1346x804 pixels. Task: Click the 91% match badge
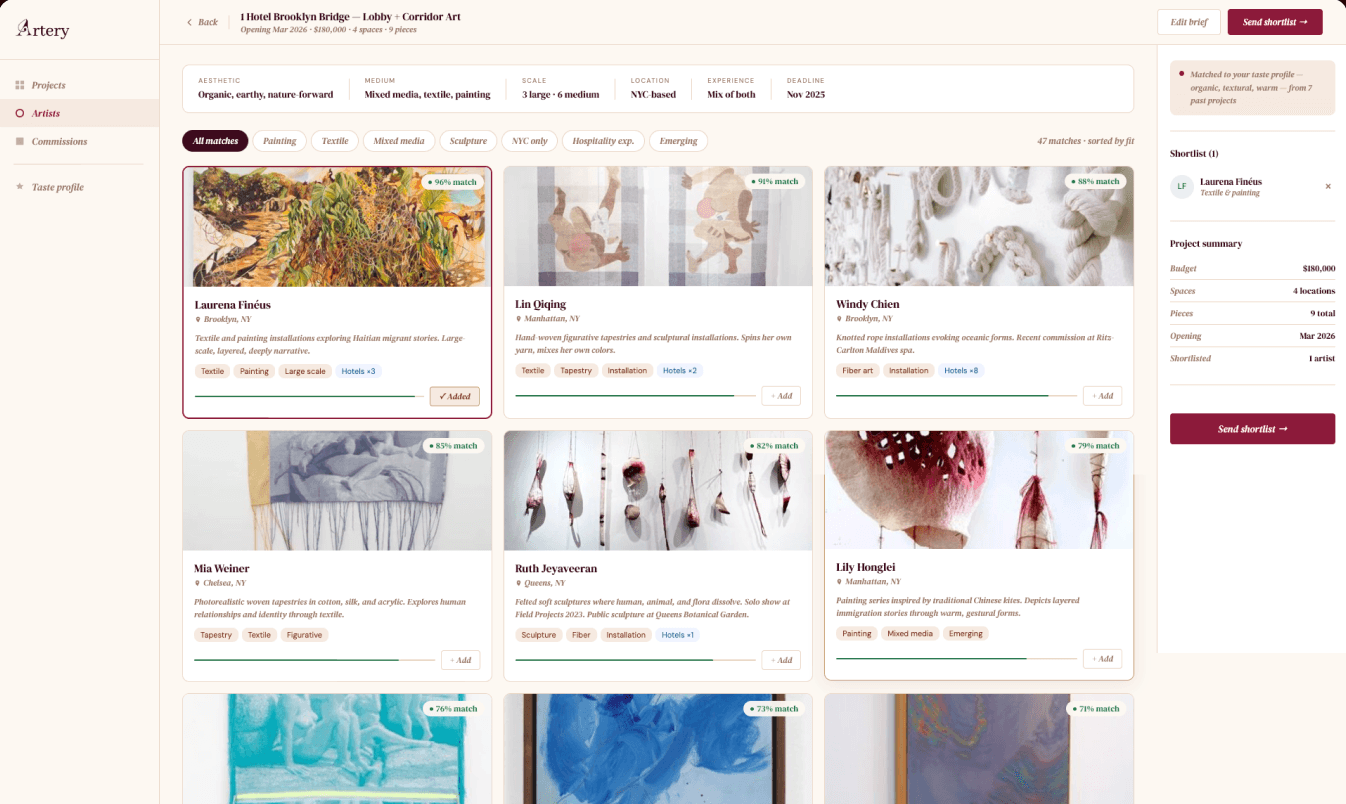click(x=774, y=182)
